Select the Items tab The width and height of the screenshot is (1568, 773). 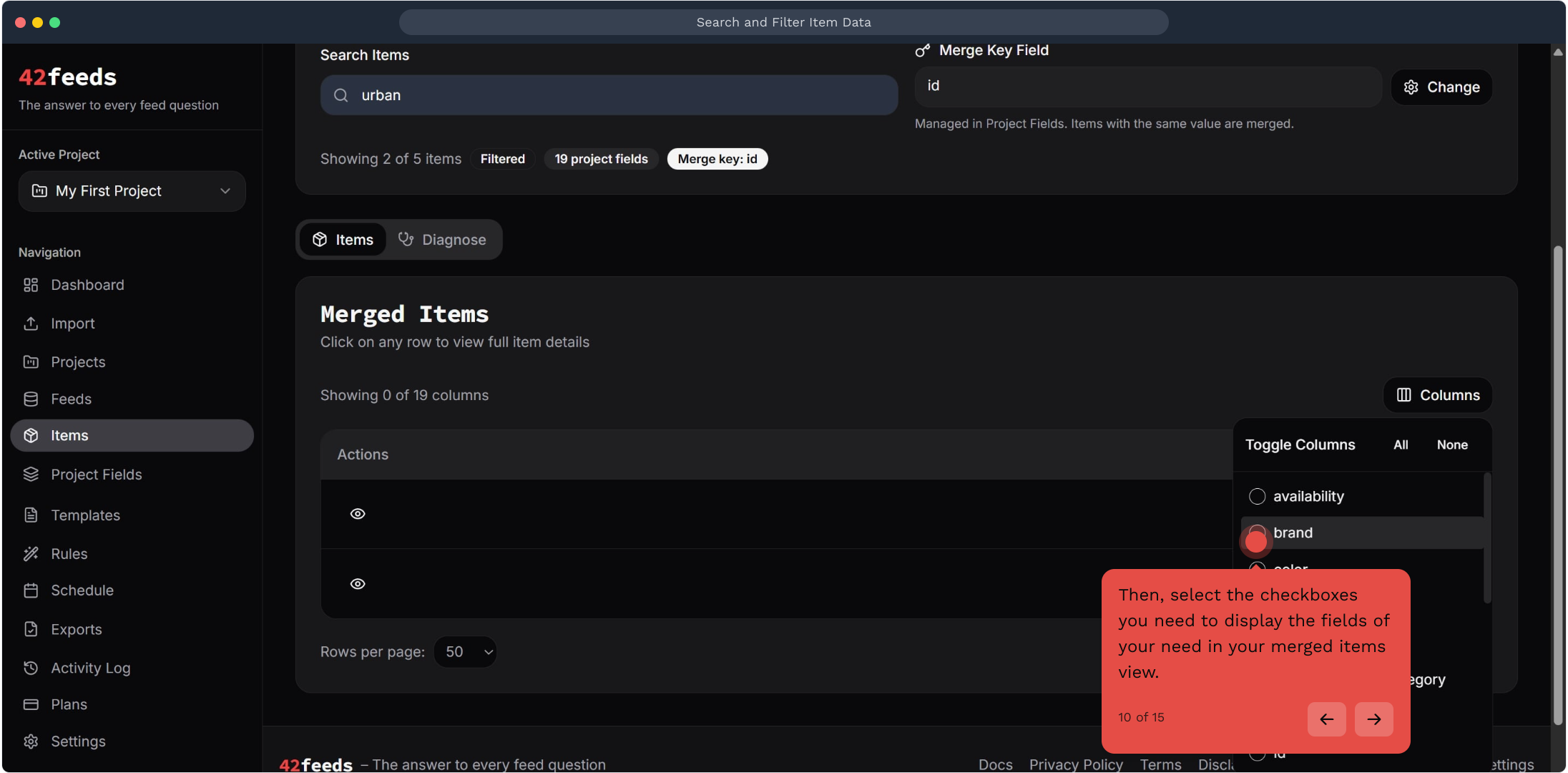tap(343, 240)
